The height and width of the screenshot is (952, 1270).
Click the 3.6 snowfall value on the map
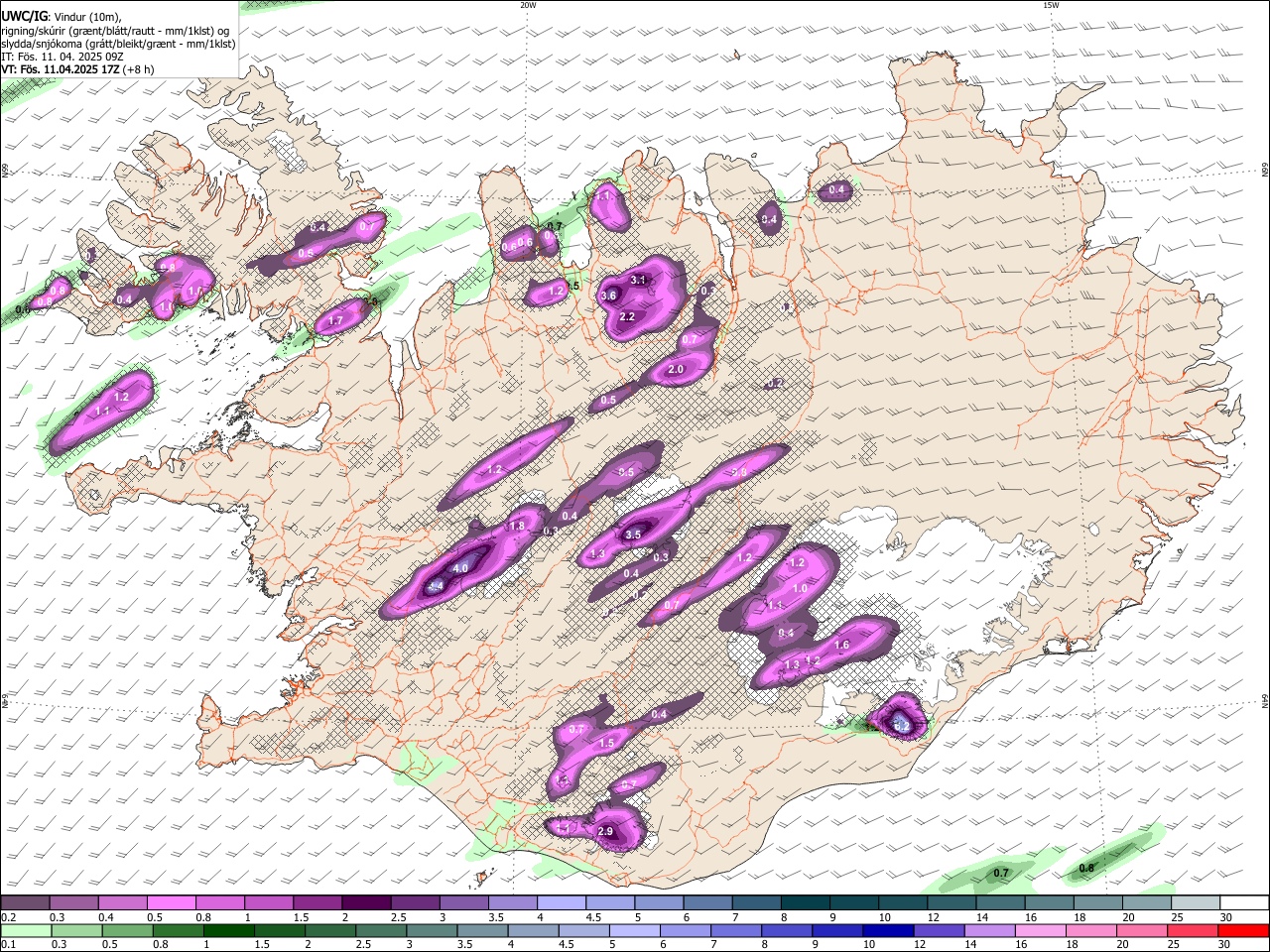[x=609, y=296]
